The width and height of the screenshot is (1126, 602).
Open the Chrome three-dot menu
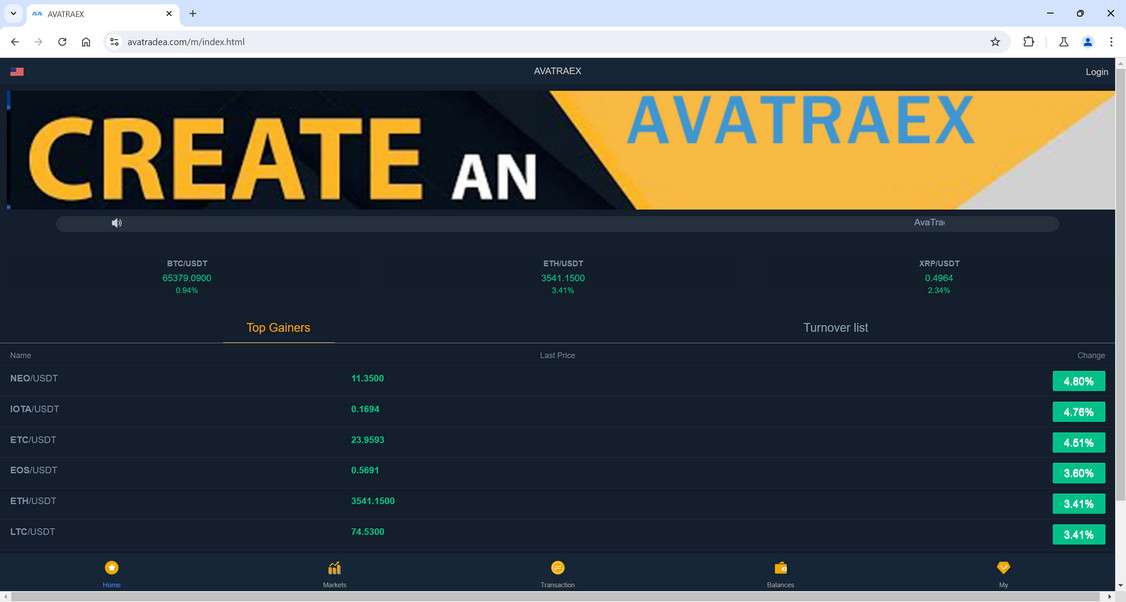tap(1111, 42)
